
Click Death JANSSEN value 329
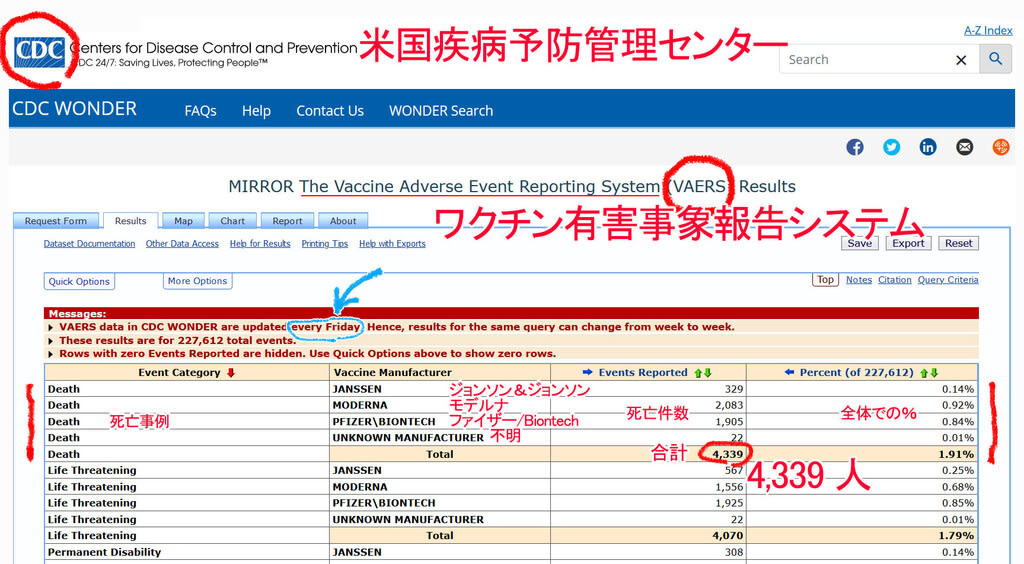coord(734,389)
